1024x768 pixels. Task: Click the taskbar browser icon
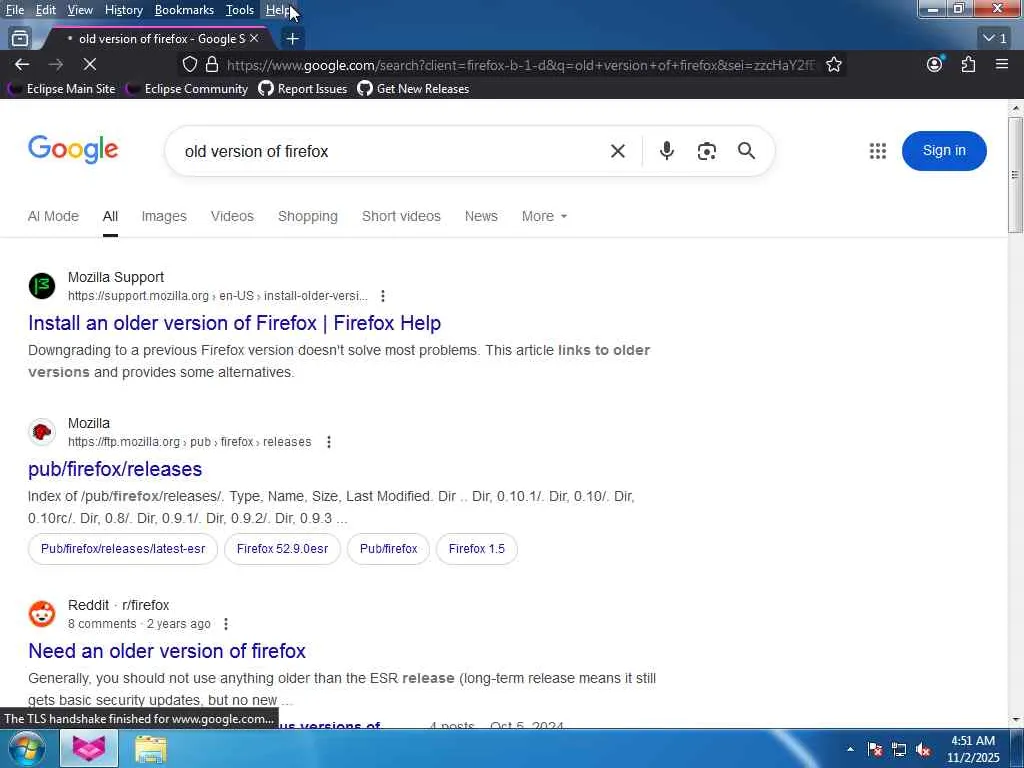click(89, 748)
